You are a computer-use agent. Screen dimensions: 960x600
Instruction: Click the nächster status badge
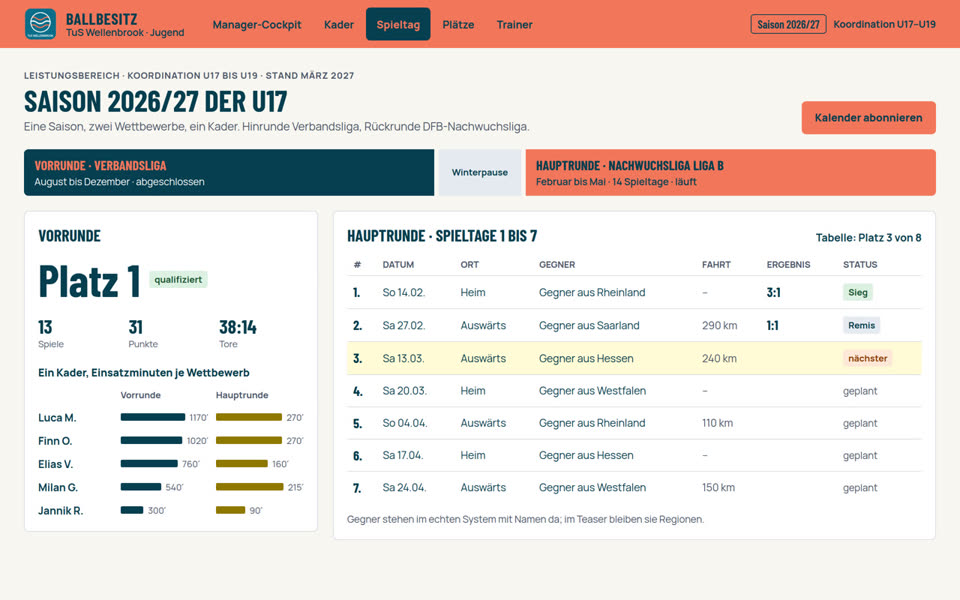(868, 359)
